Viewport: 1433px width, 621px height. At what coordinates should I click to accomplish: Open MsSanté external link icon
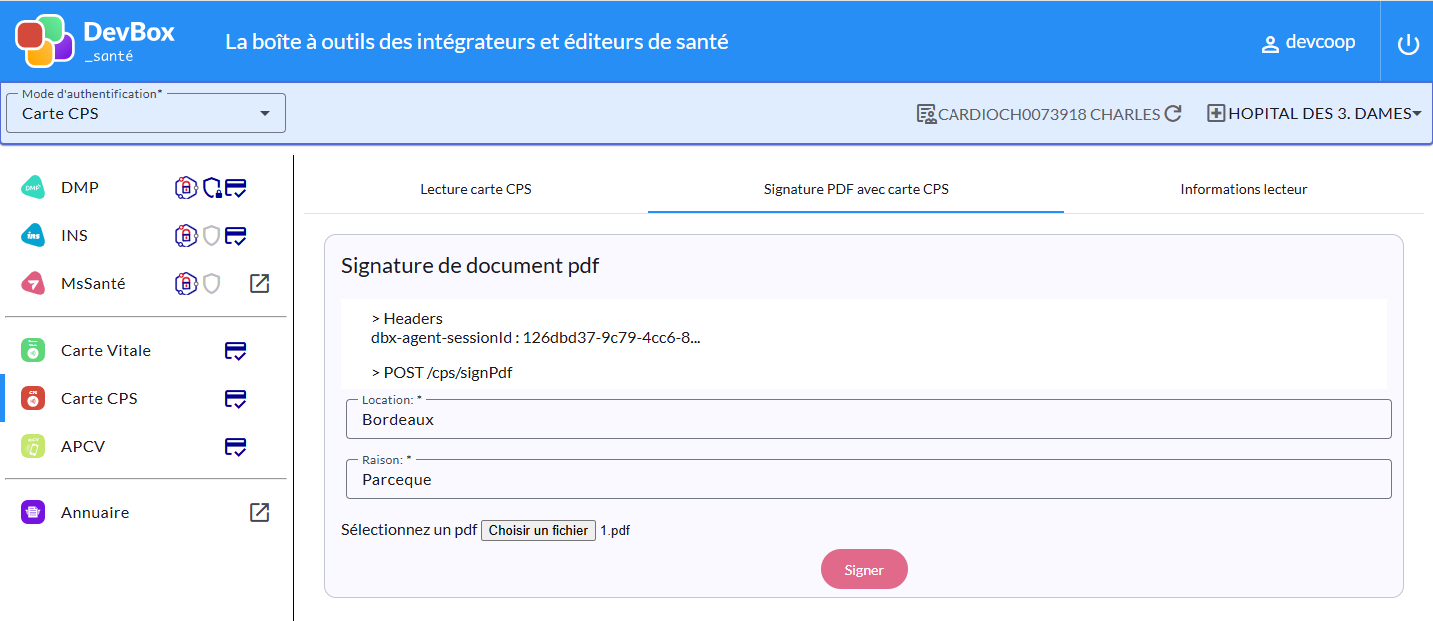point(259,284)
